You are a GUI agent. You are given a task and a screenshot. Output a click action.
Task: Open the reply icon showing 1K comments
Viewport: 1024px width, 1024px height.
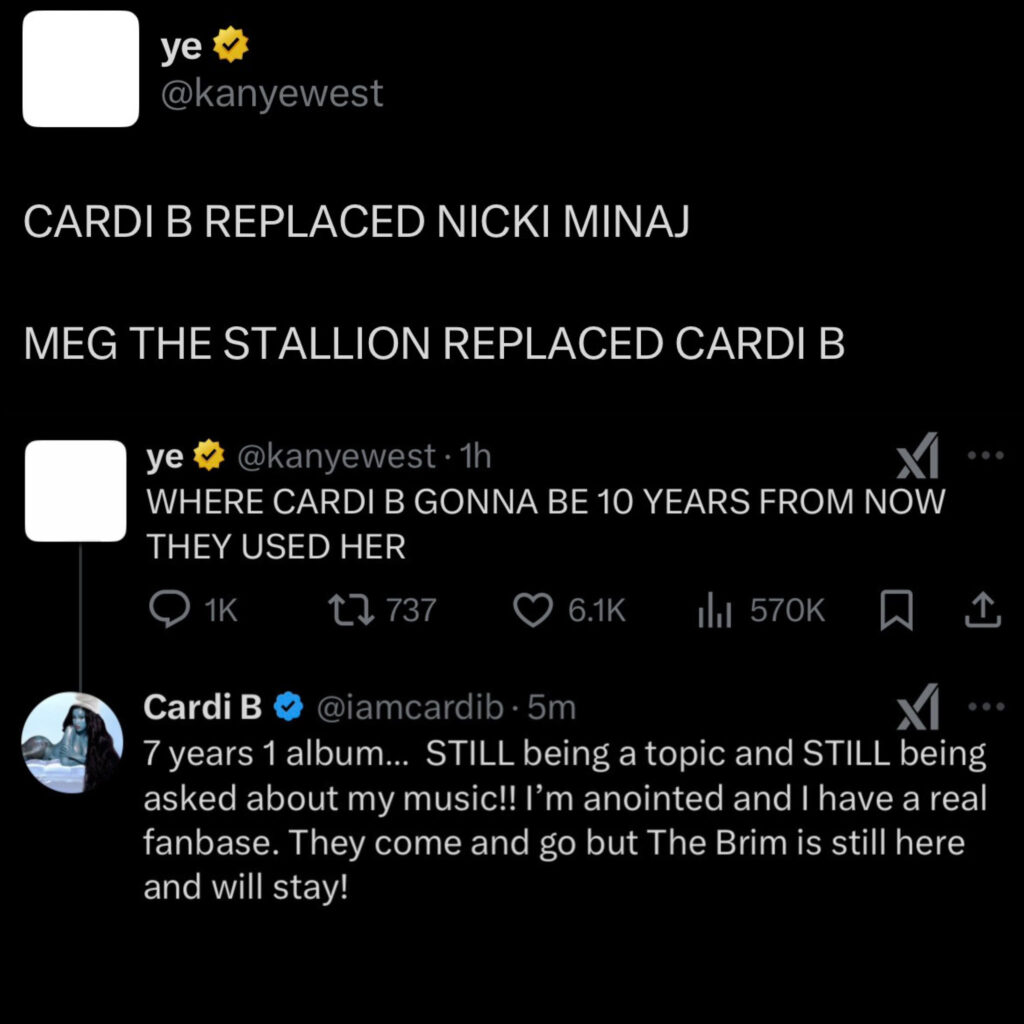pyautogui.click(x=170, y=609)
